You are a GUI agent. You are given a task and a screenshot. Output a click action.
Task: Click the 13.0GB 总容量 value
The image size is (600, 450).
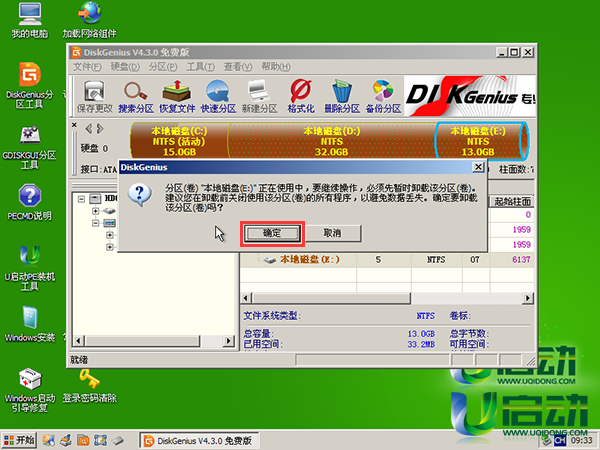click(421, 334)
